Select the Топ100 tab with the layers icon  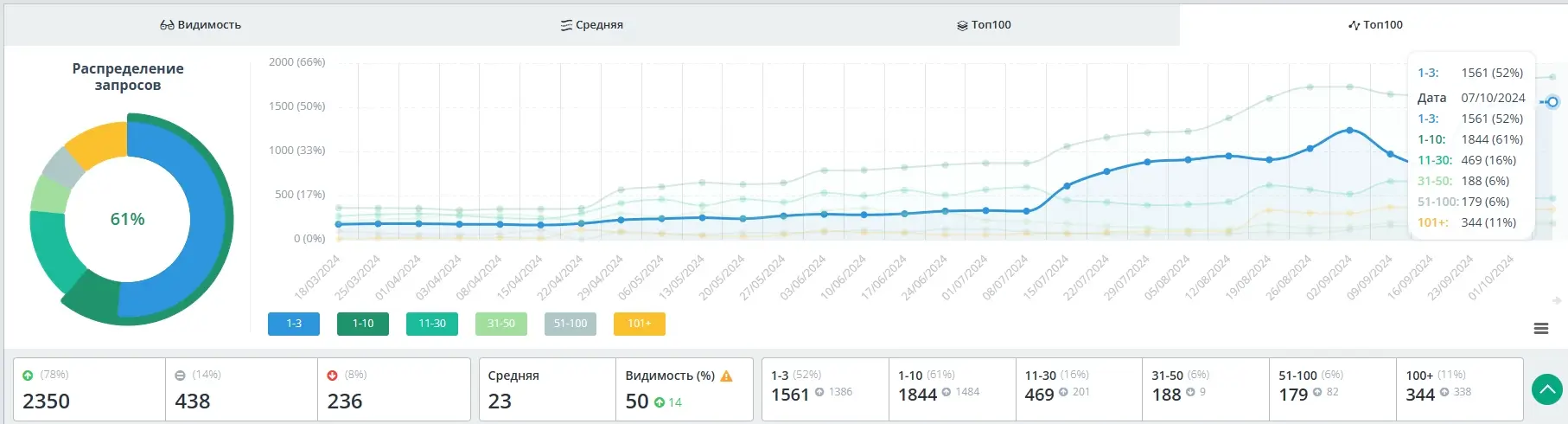[984, 25]
